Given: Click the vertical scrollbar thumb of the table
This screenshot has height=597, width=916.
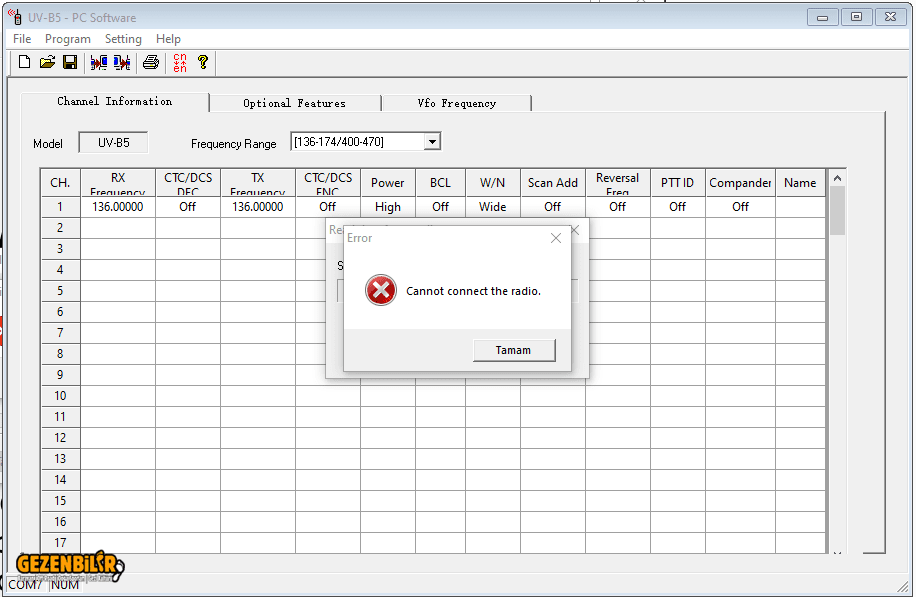Looking at the screenshot, I should click(837, 210).
